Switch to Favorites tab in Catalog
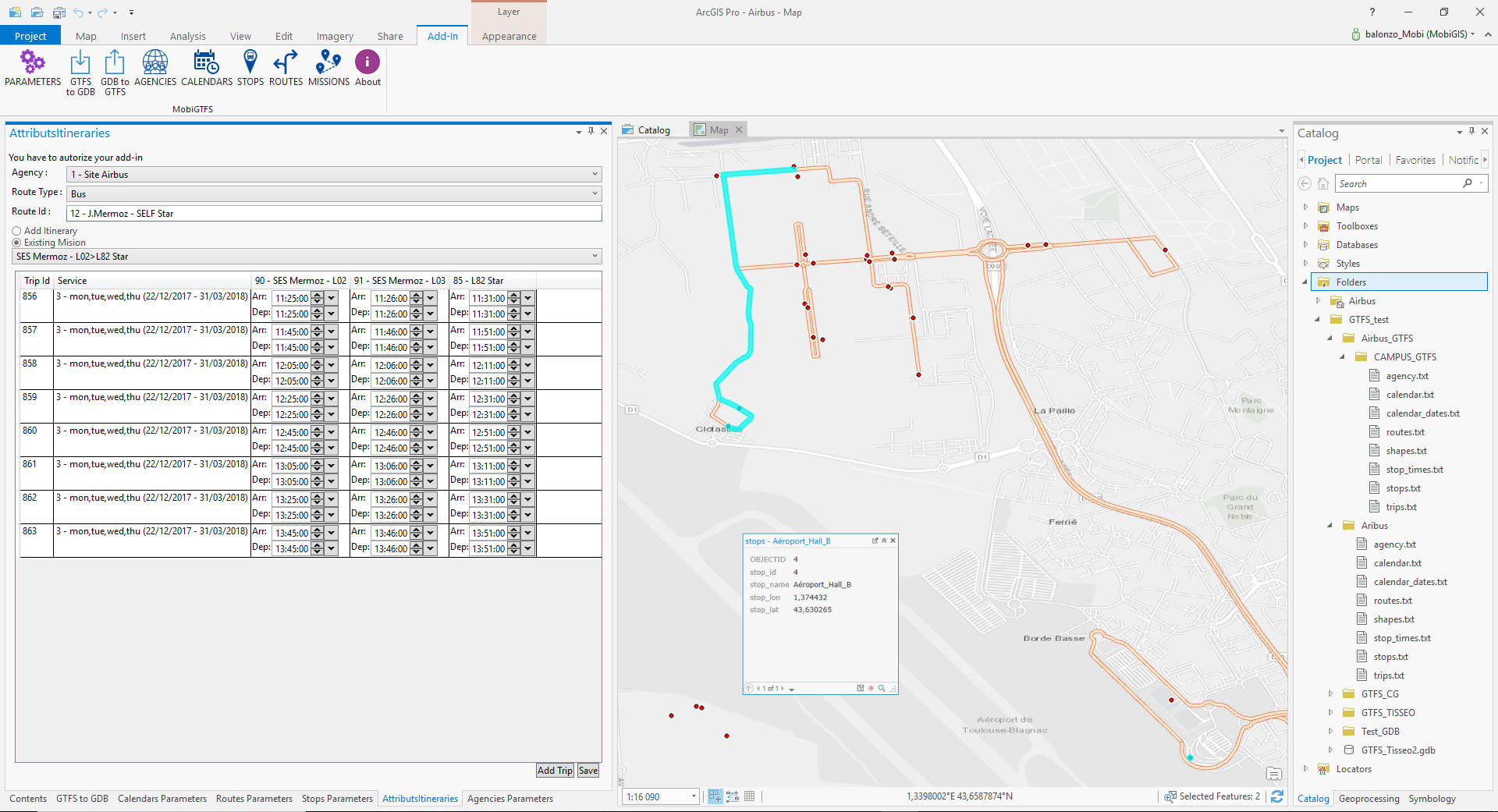This screenshot has height=812, width=1498. pyautogui.click(x=1415, y=160)
